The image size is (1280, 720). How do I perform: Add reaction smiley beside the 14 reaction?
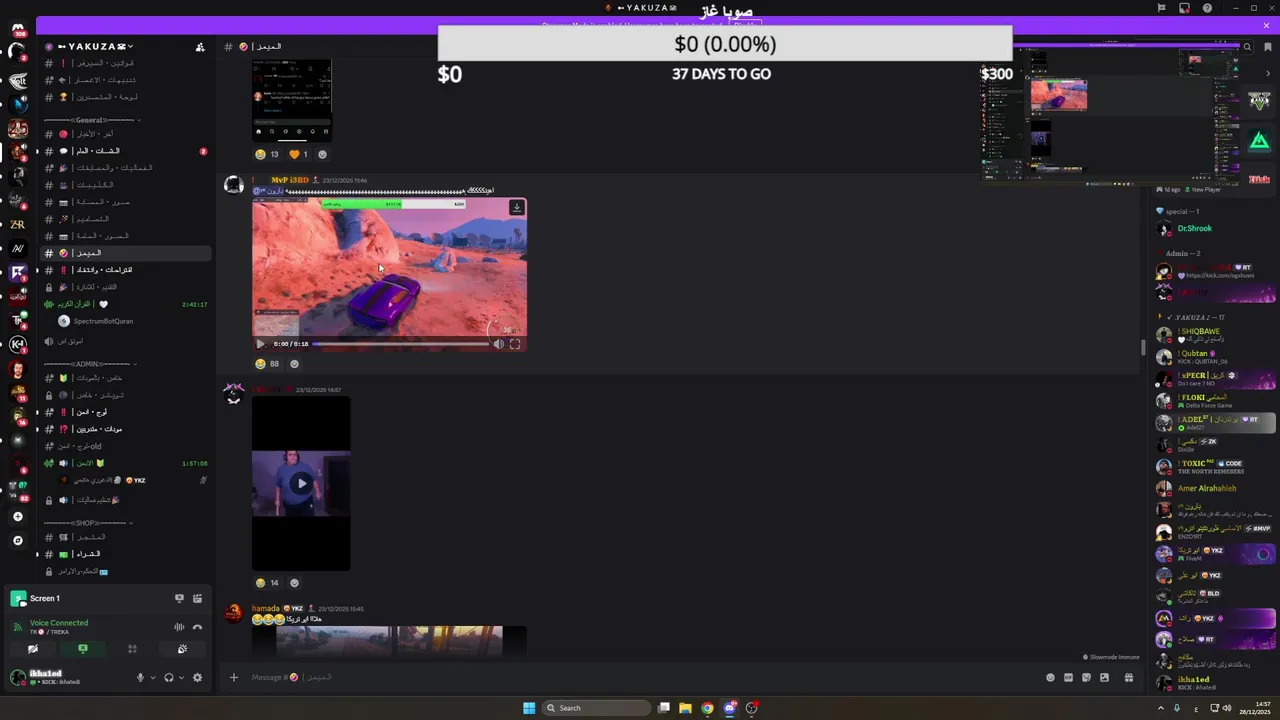tap(294, 583)
